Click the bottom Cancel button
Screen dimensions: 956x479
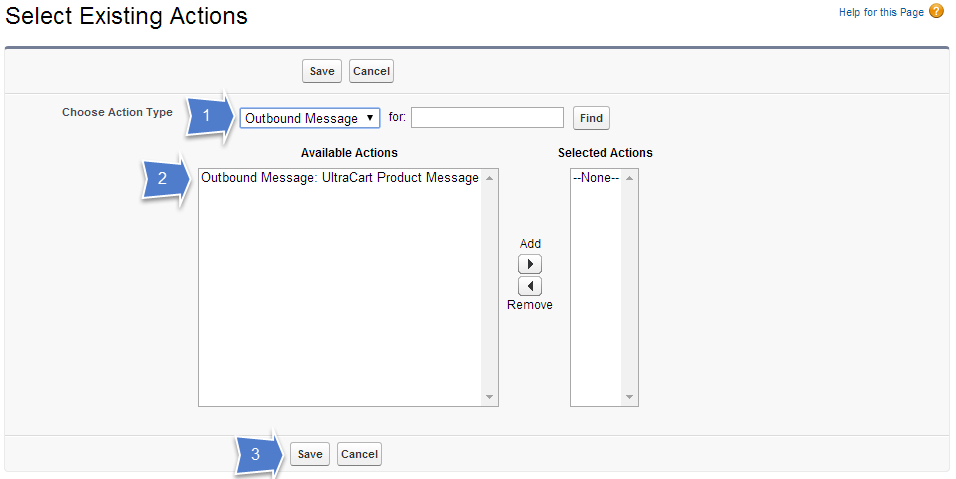point(359,454)
